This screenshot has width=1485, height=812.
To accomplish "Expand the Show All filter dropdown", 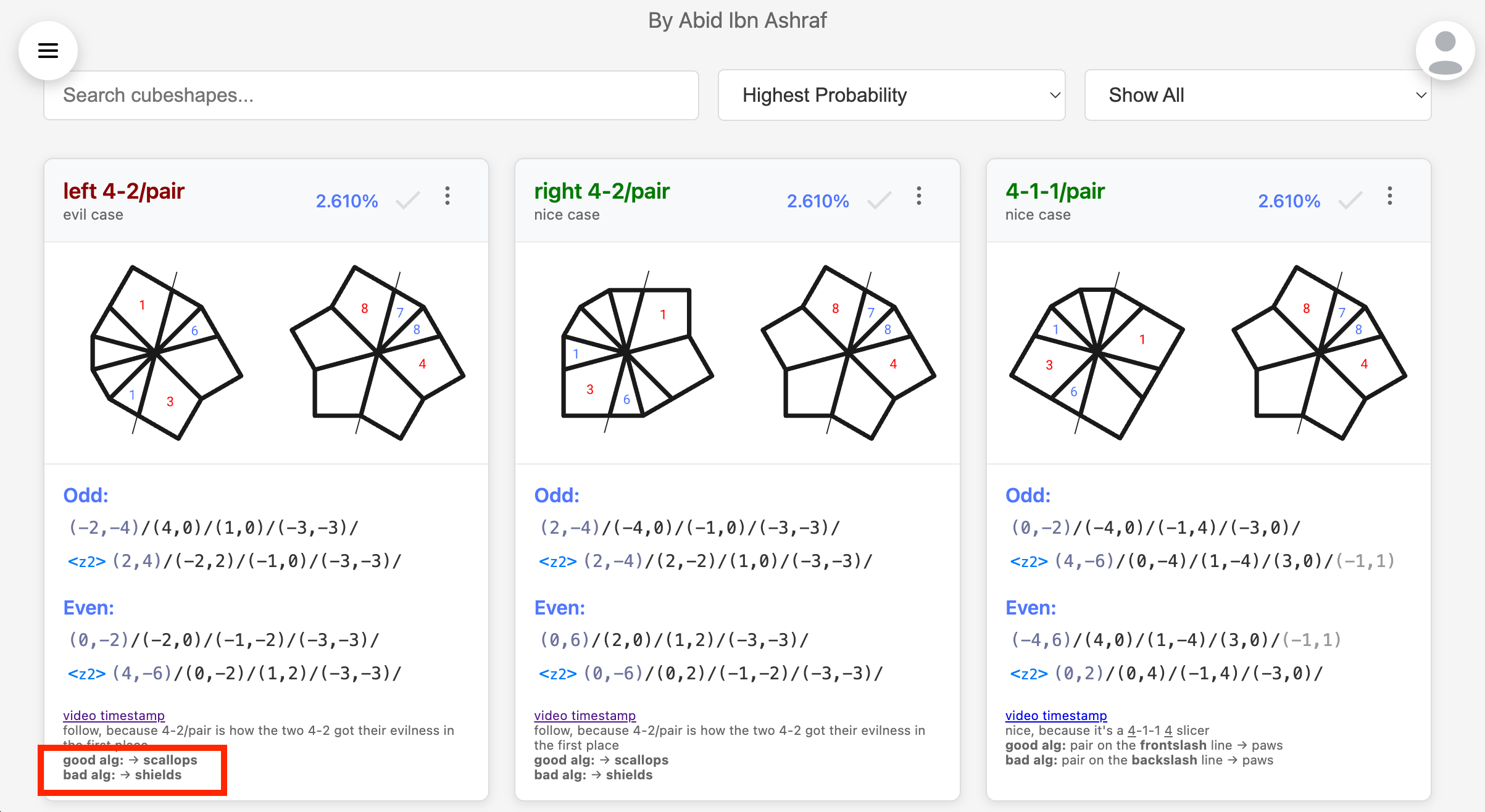I will pos(1257,95).
